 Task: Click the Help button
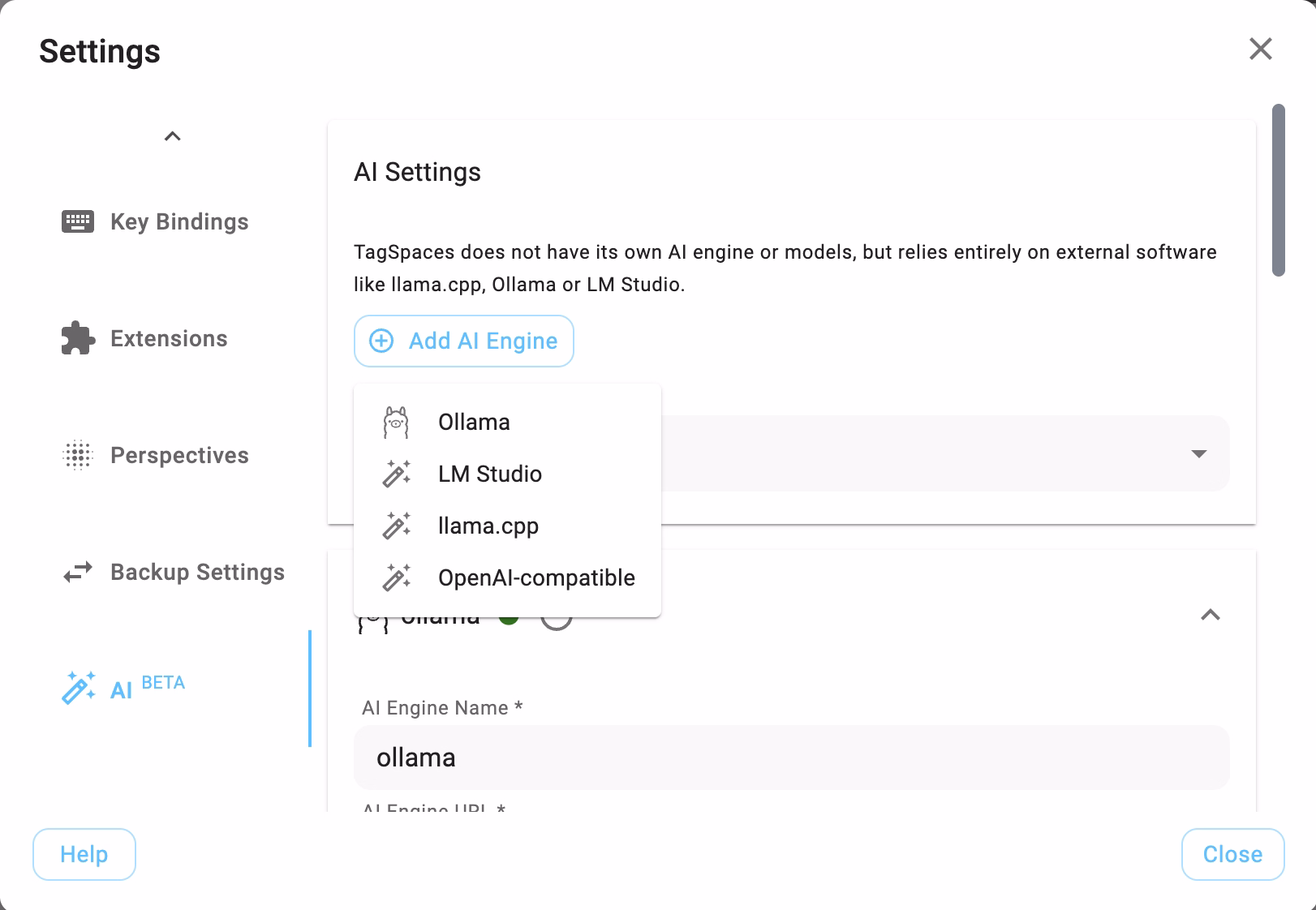(84, 854)
